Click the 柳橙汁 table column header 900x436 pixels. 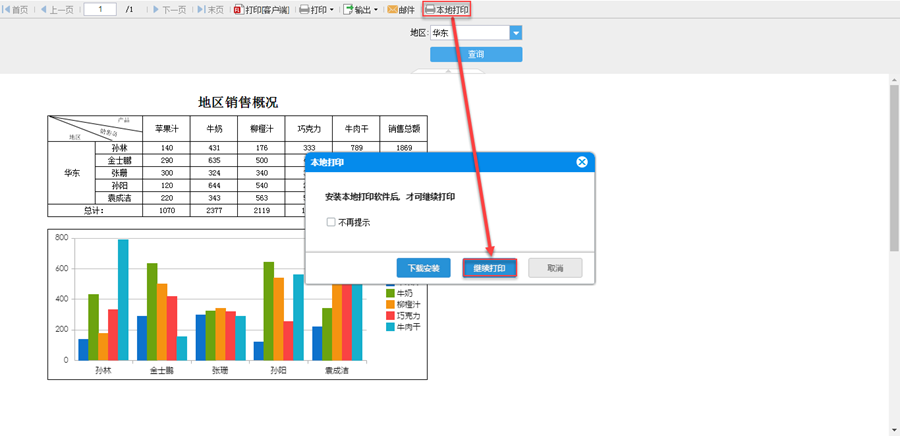coord(262,129)
